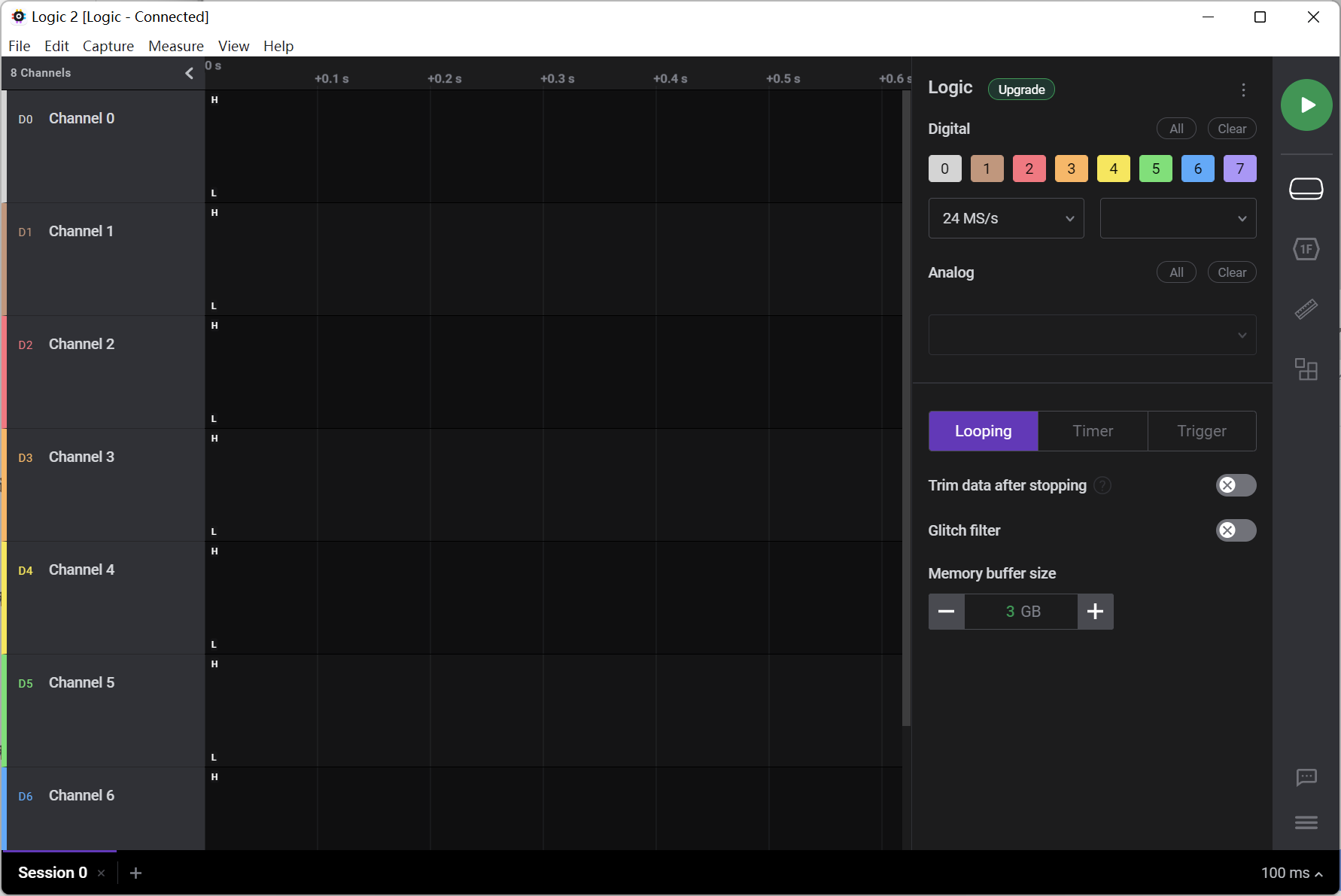
Task: Enable Trim data after stopping switch
Action: pyautogui.click(x=1236, y=485)
